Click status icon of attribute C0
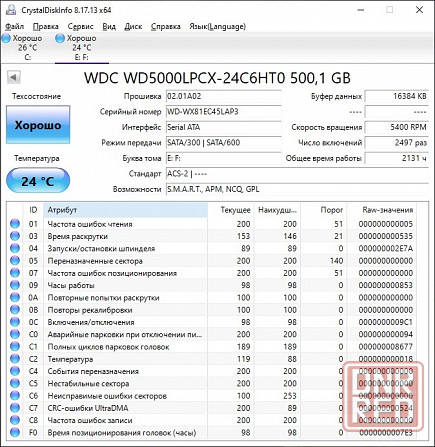This screenshot has width=435, height=447. (x=15, y=334)
